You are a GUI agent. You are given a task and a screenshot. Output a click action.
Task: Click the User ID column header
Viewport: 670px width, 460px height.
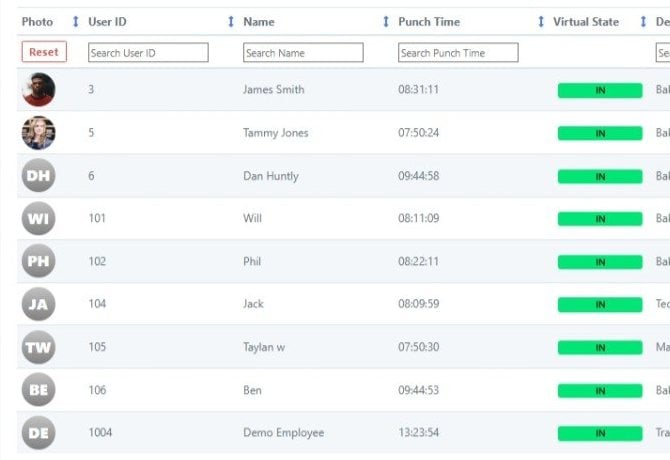pyautogui.click(x=107, y=22)
